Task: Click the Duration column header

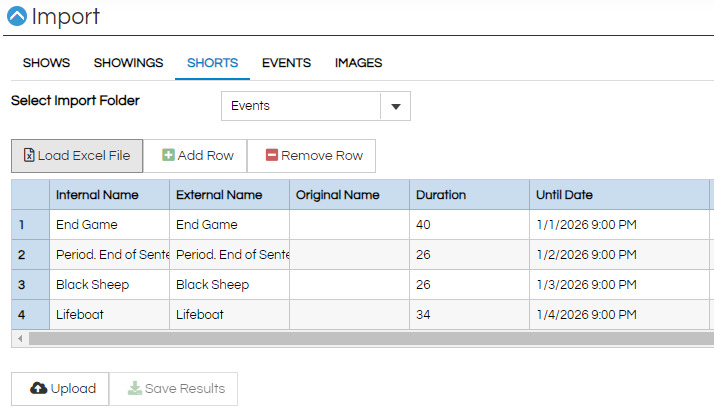Action: pos(469,194)
